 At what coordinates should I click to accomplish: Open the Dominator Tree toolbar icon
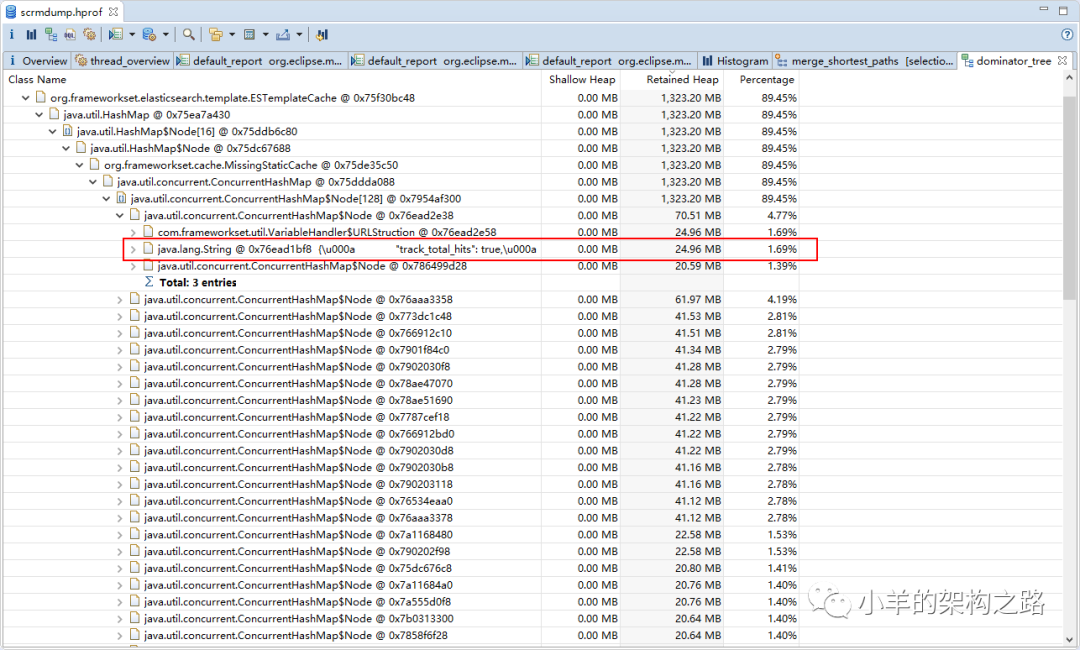pyautogui.click(x=51, y=34)
